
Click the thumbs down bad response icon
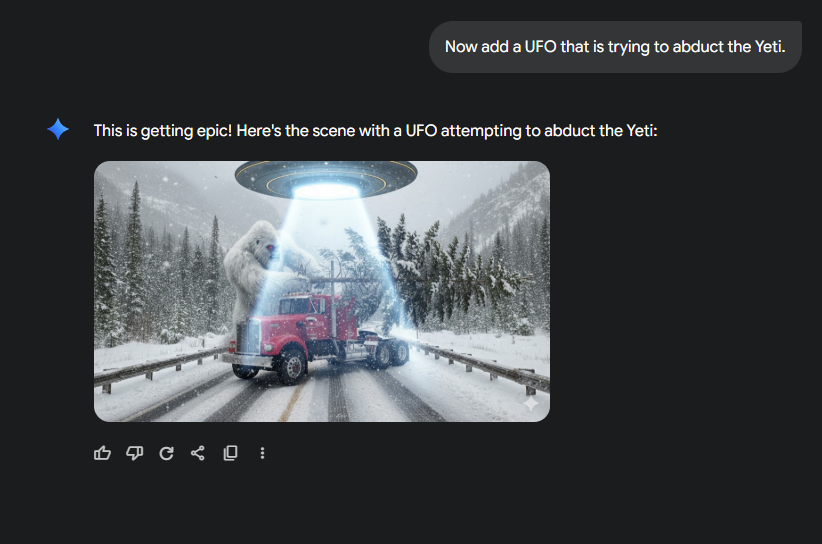point(134,453)
